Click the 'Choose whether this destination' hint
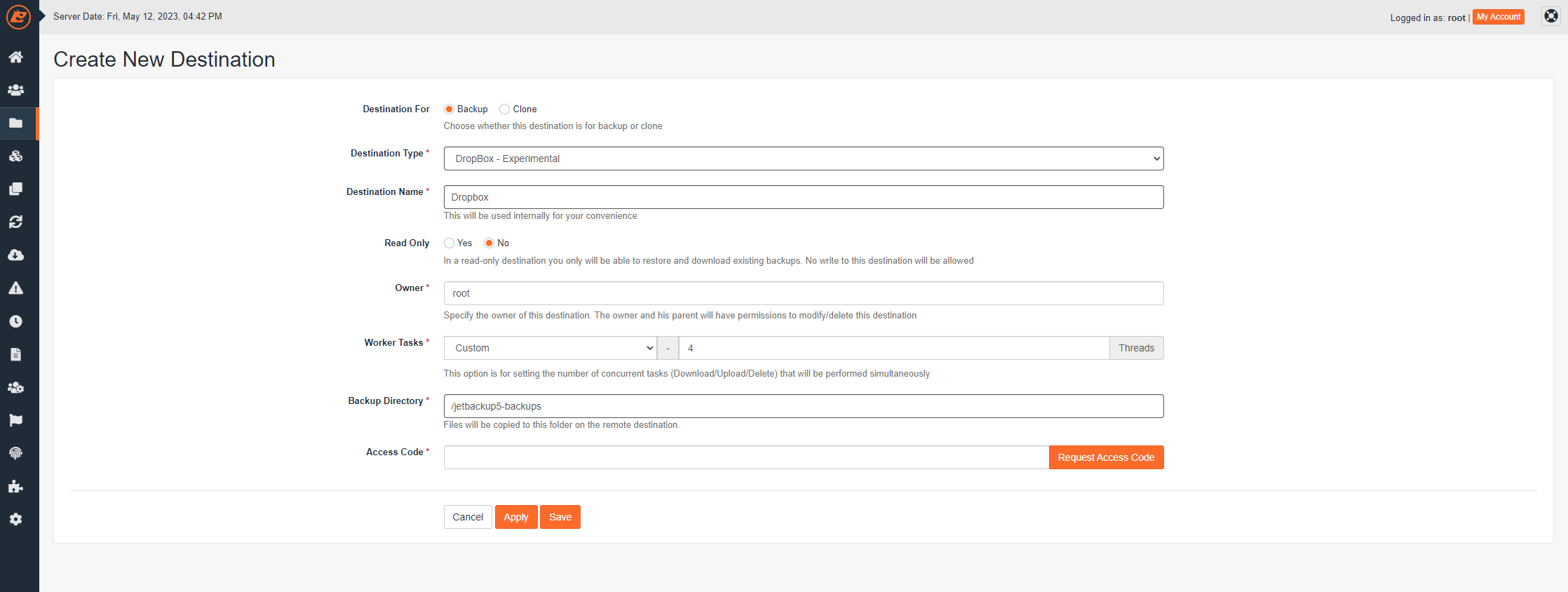This screenshot has height=592, width=1568. coord(553,126)
